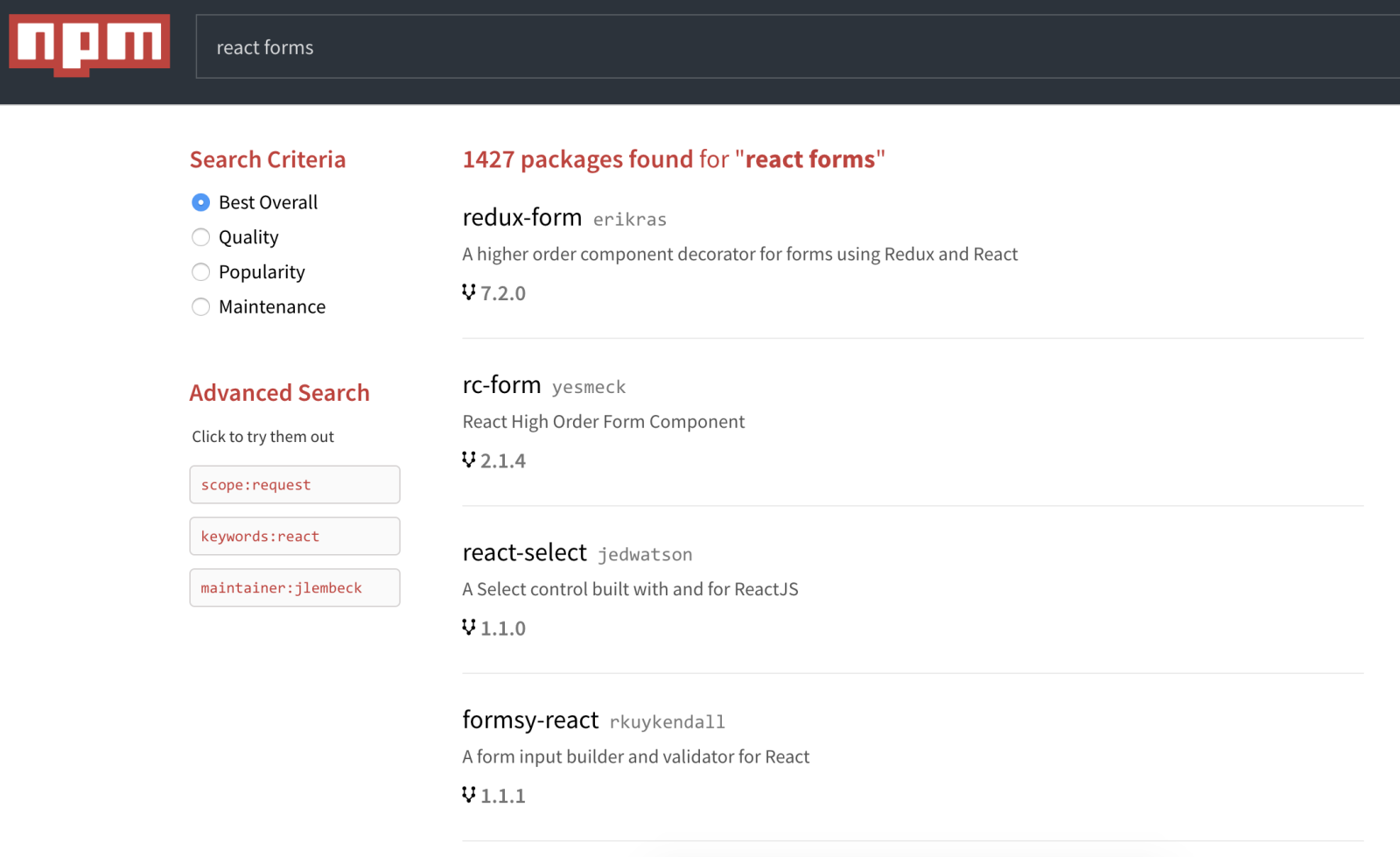Click version icon beside 2.1.4
The width and height of the screenshot is (1400, 857).
(x=469, y=460)
